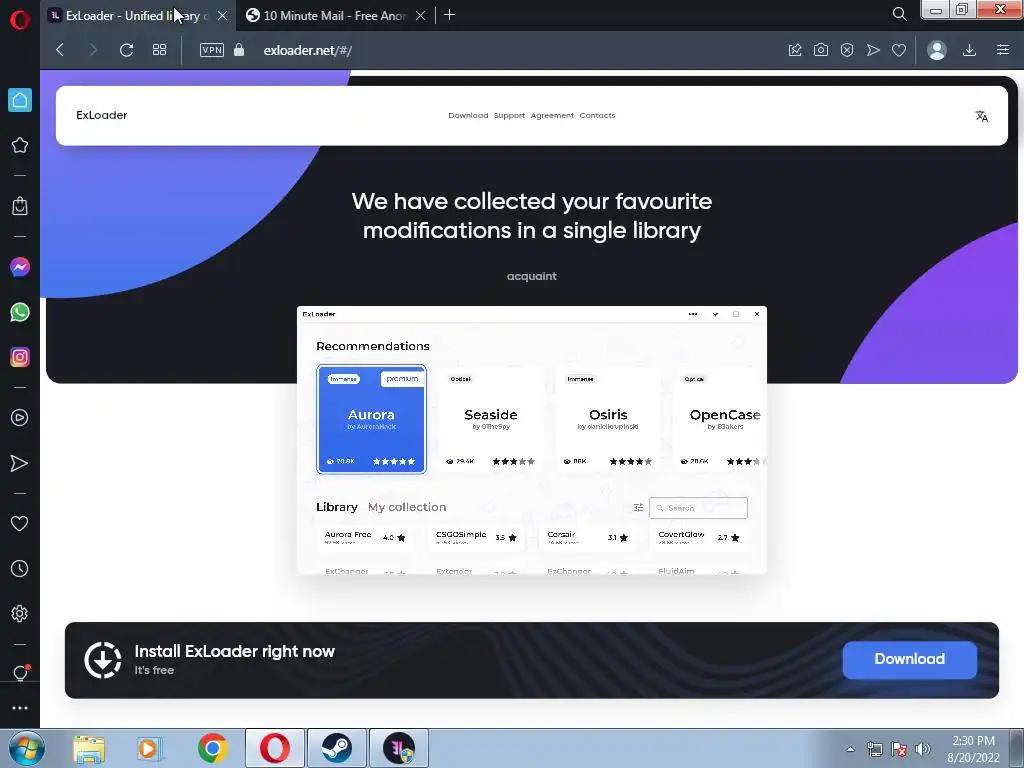The width and height of the screenshot is (1024, 768).
Task: Click the blue Download button
Action: click(910, 660)
